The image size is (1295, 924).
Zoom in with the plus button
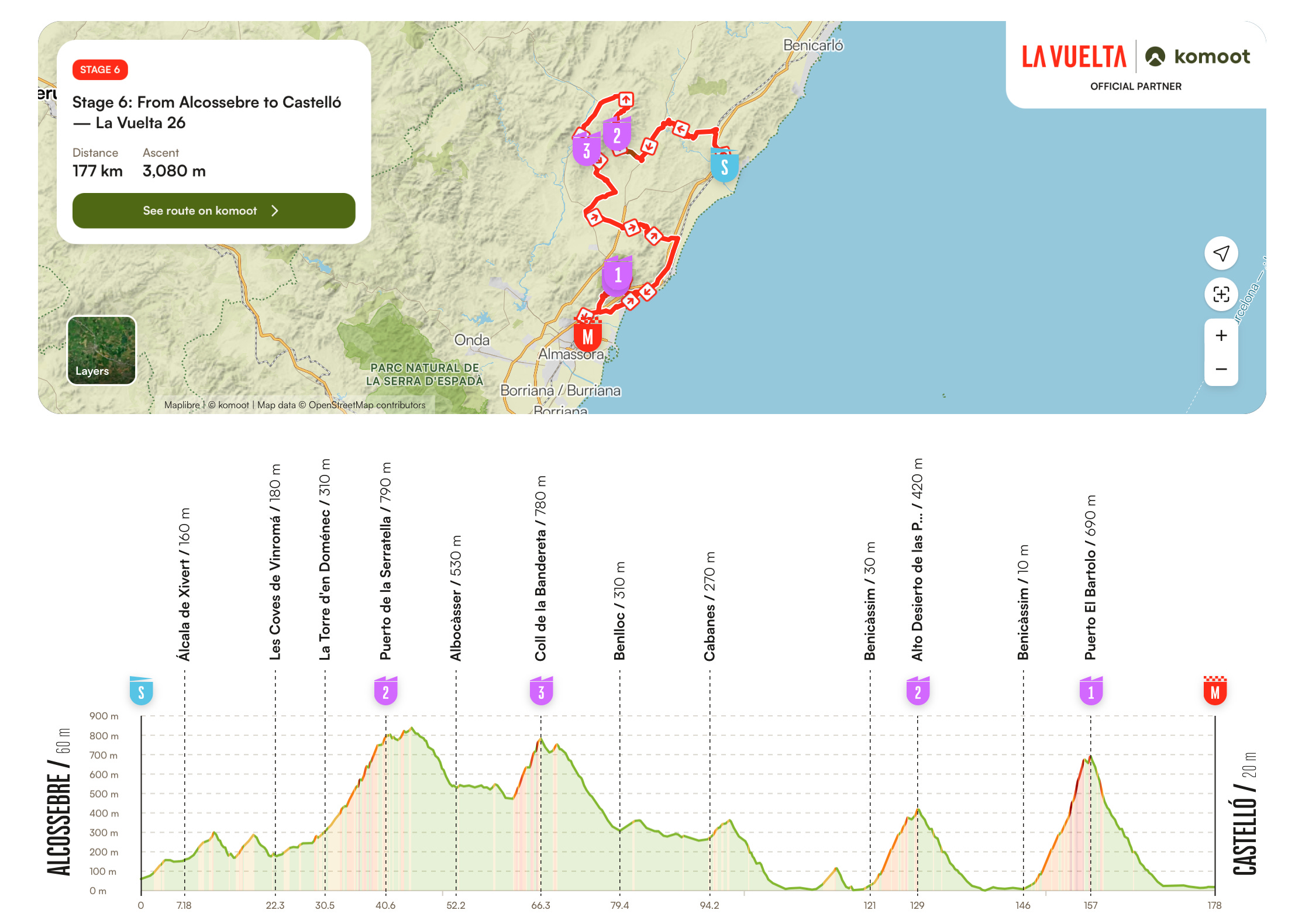point(1221,336)
